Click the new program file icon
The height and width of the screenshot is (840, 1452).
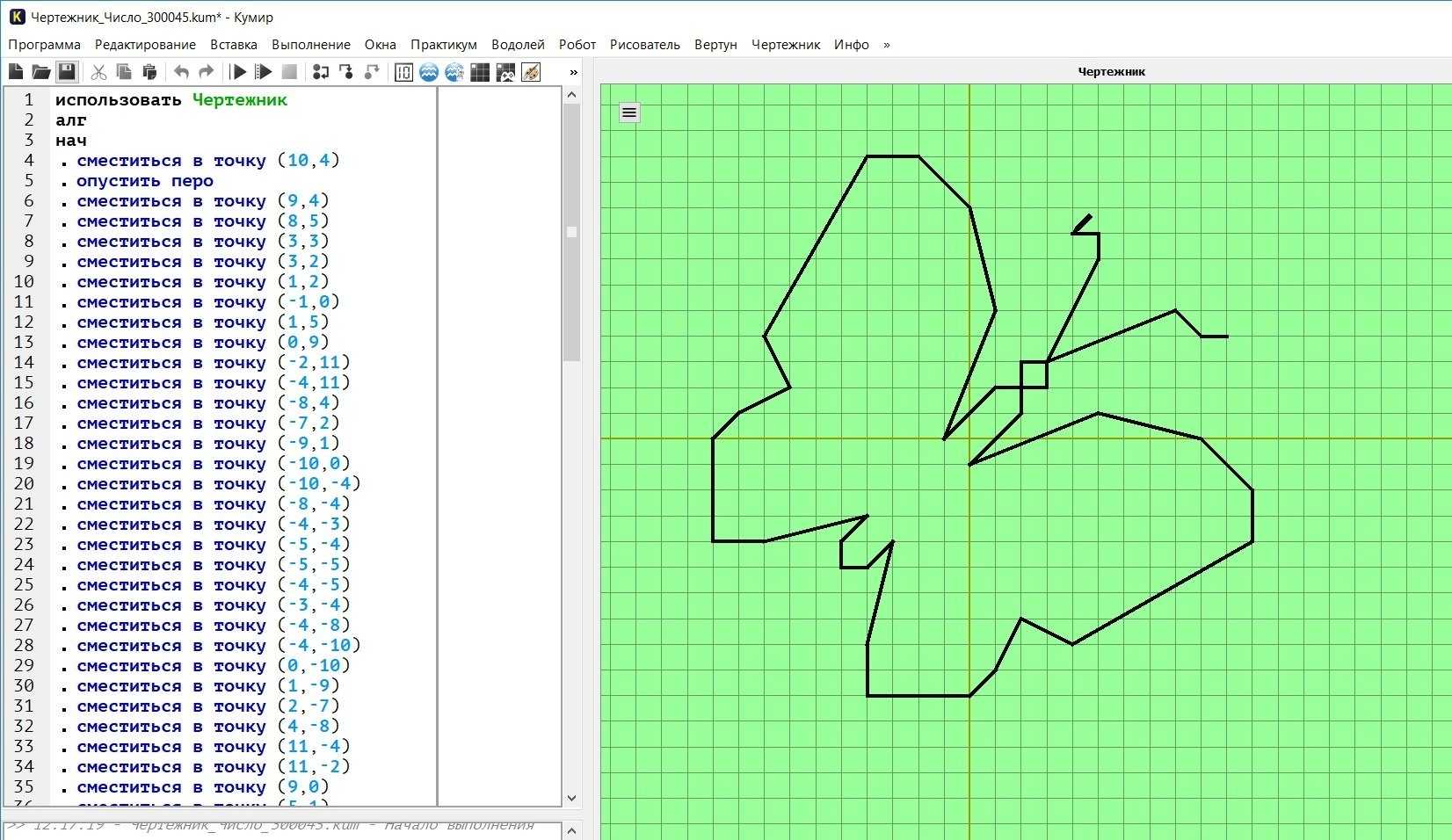[x=16, y=72]
